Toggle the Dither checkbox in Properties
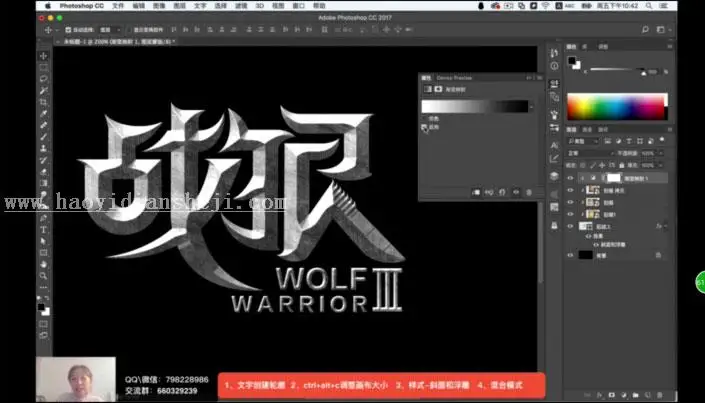Image resolution: width=705 pixels, height=403 pixels. [x=424, y=118]
